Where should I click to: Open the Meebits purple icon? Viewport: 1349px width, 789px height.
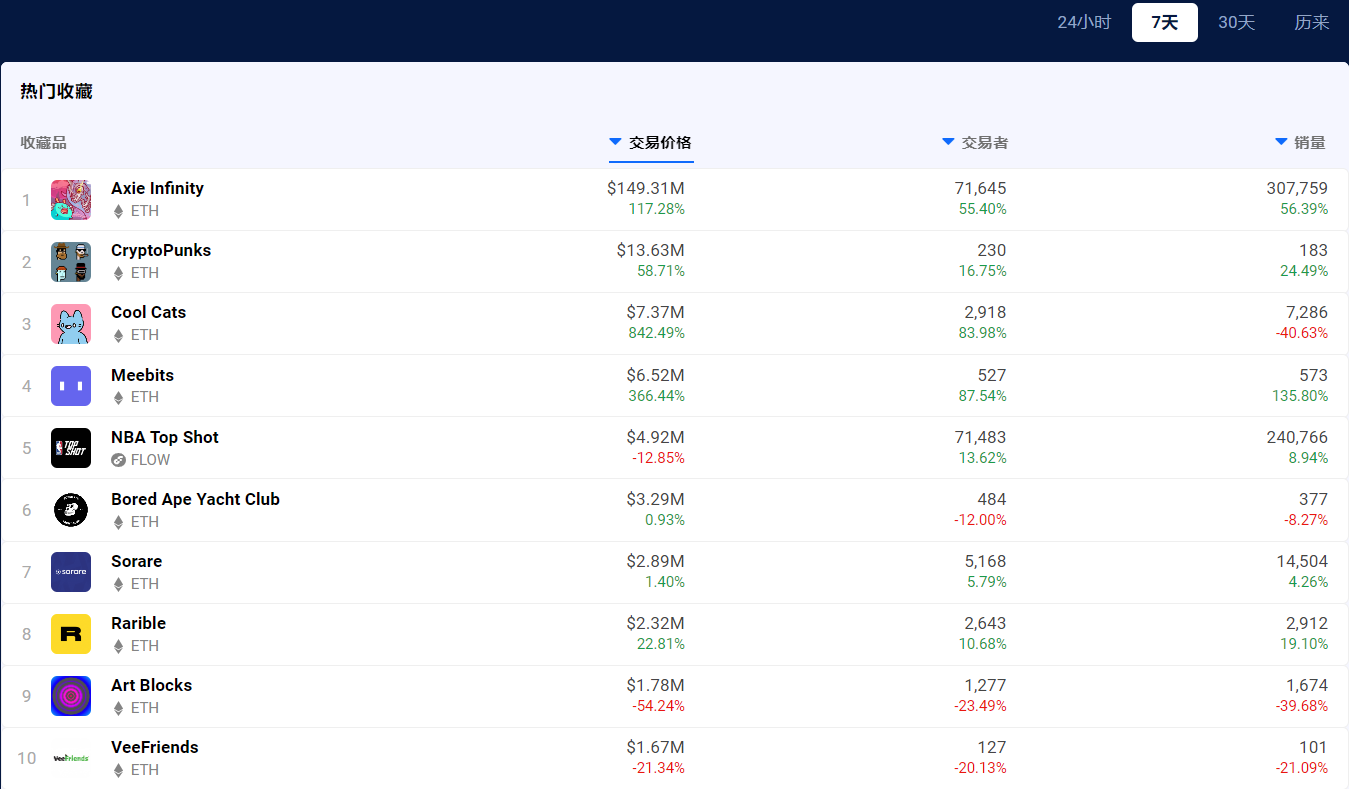(x=71, y=386)
